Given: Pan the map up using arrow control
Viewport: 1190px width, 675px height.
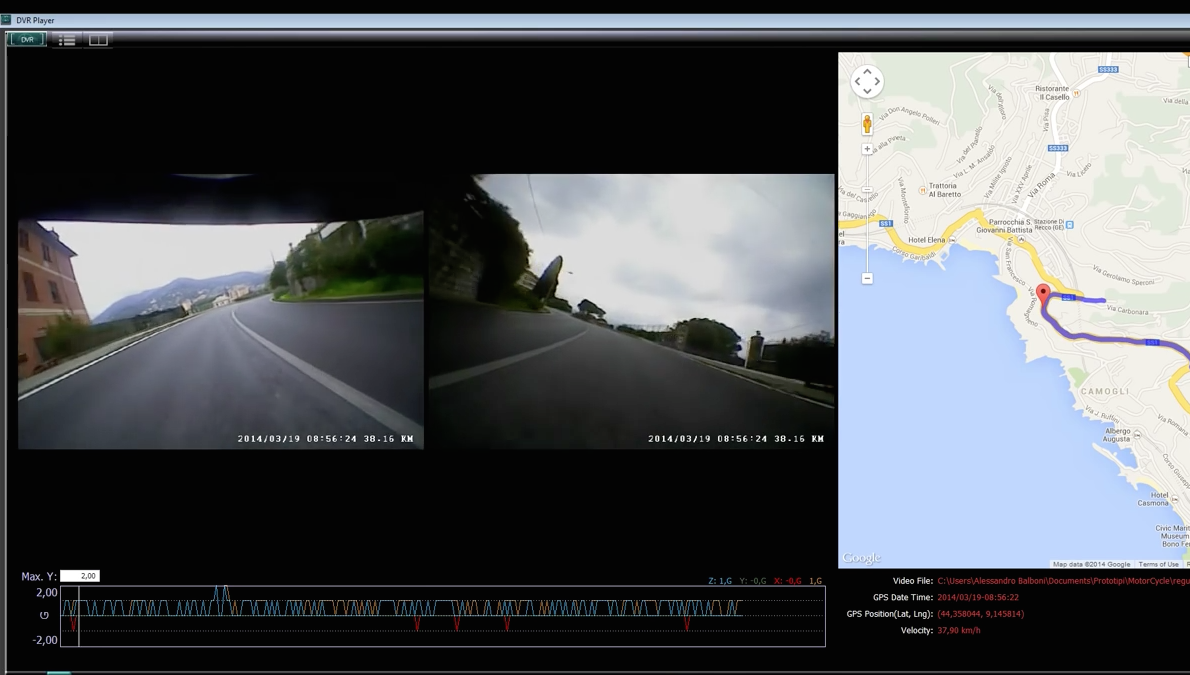Looking at the screenshot, I should pos(867,72).
